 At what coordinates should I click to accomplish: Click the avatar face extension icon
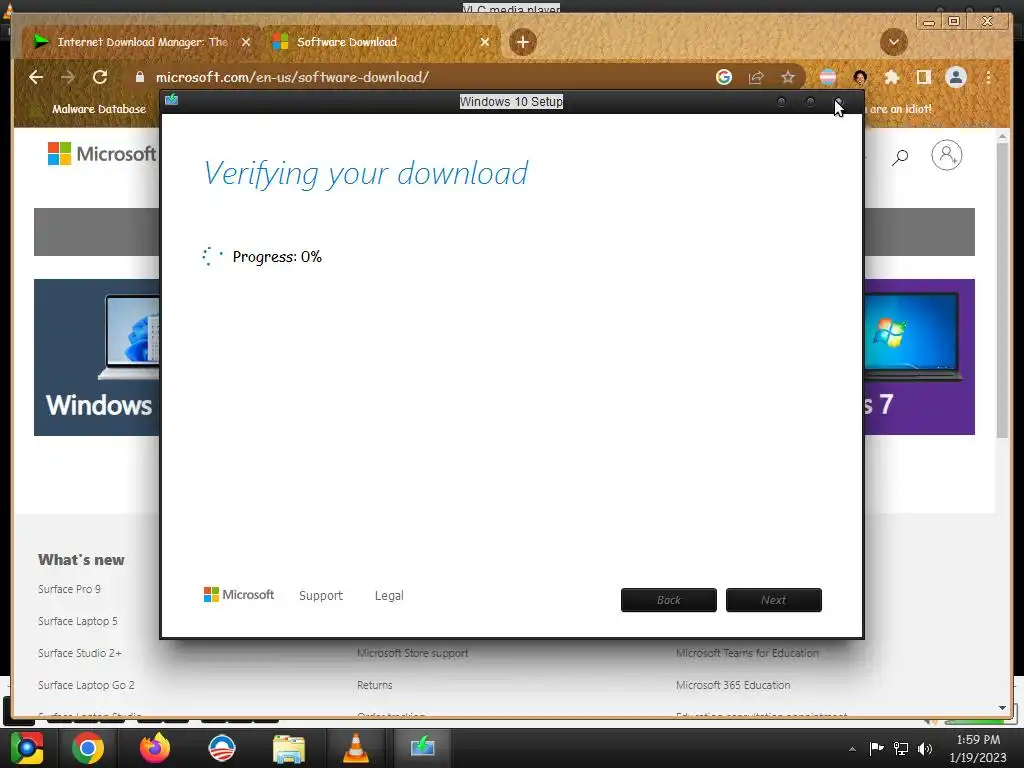860,77
